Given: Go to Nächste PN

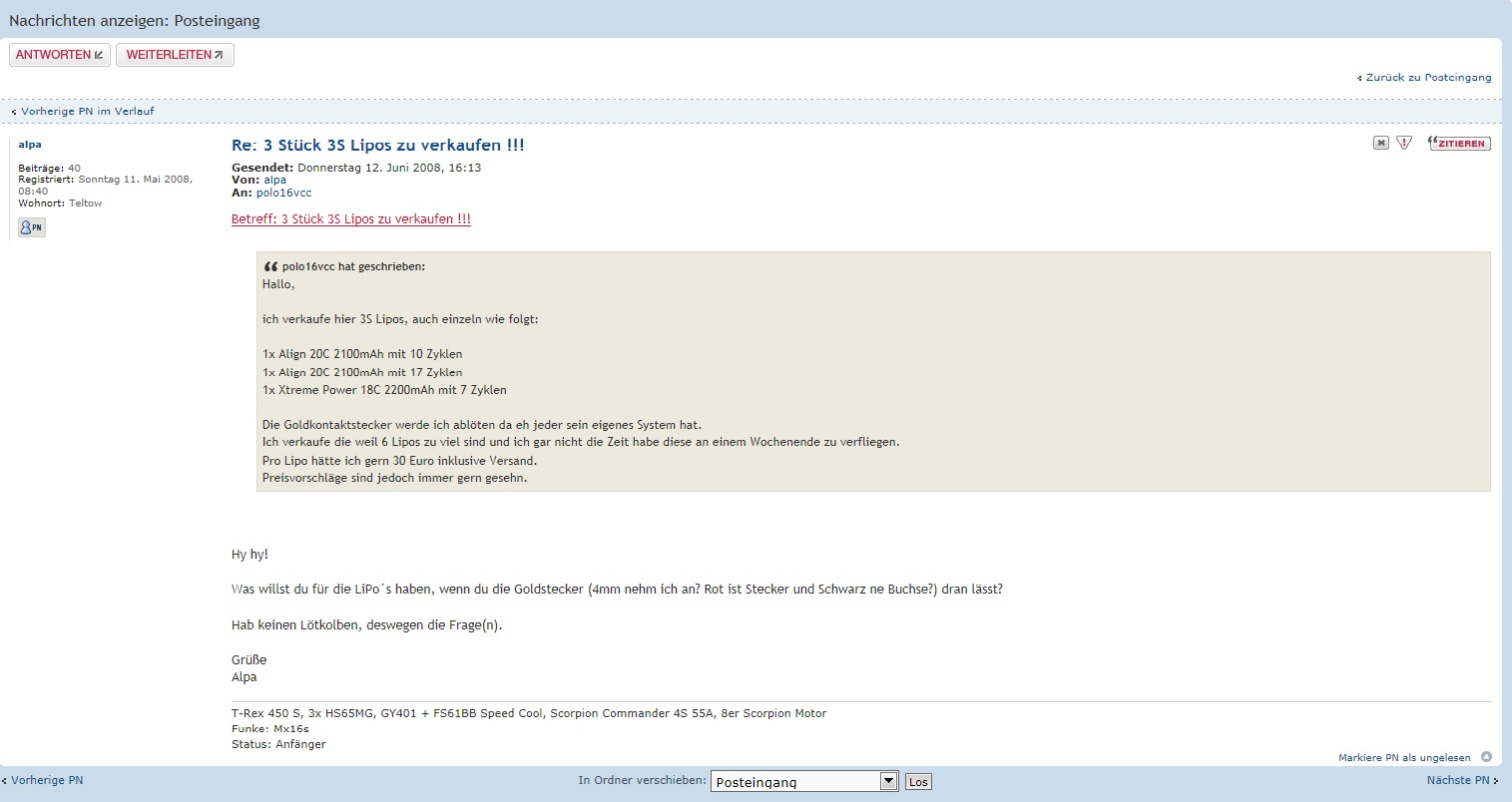Looking at the screenshot, I should click(1458, 780).
